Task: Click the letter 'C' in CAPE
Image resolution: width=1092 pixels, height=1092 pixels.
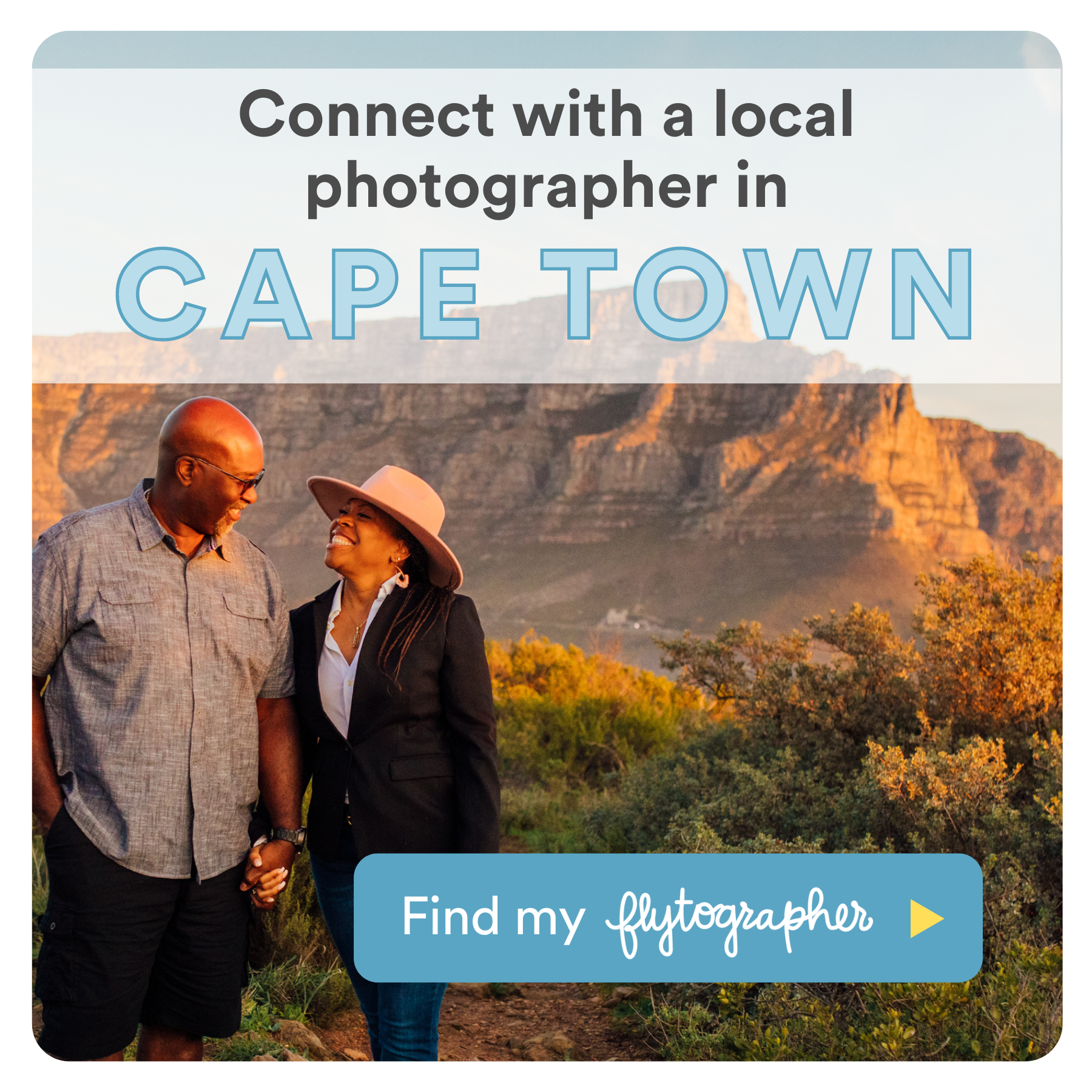Action: [x=161, y=294]
